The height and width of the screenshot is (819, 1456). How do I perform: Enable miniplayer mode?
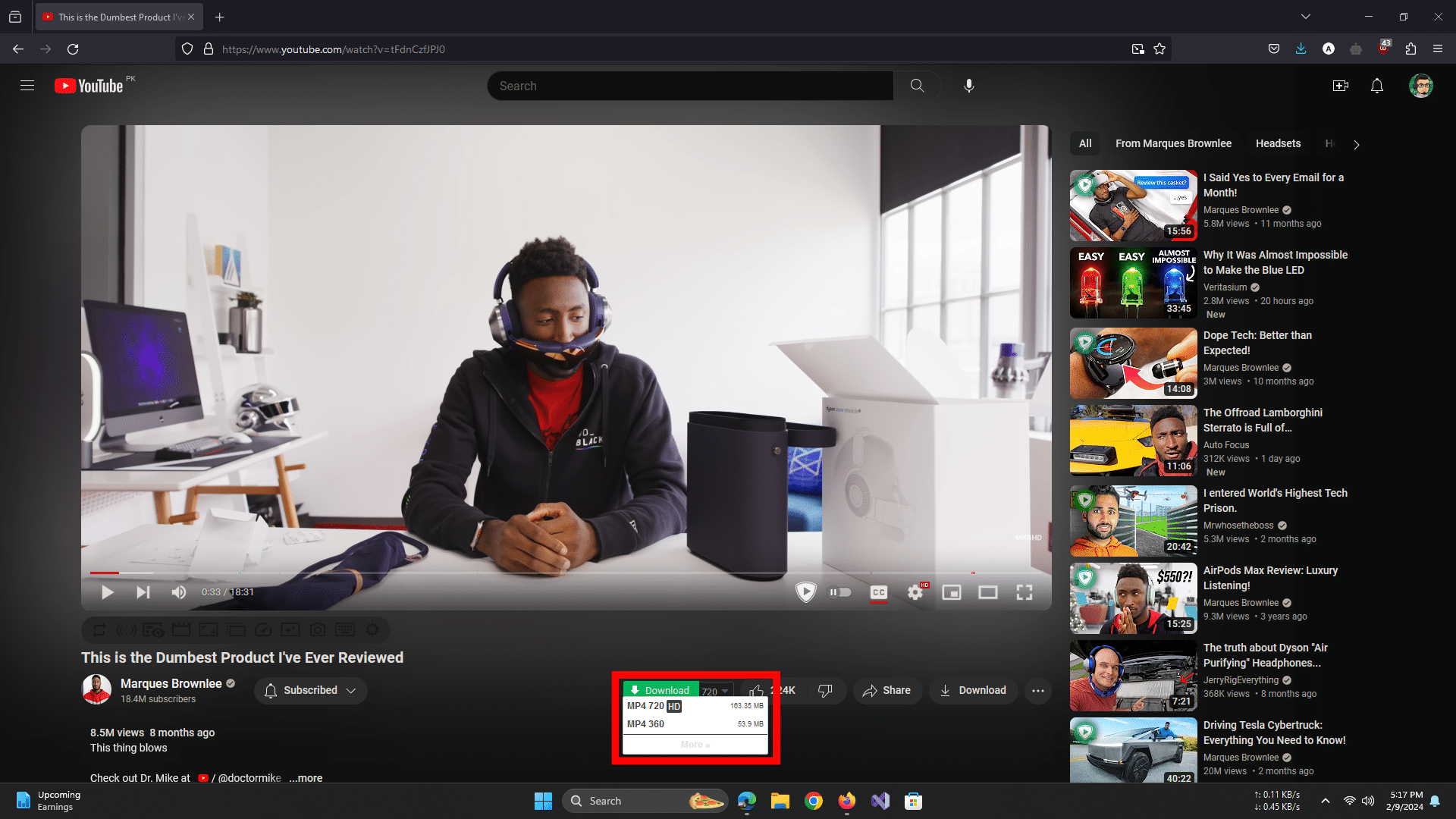coord(951,592)
